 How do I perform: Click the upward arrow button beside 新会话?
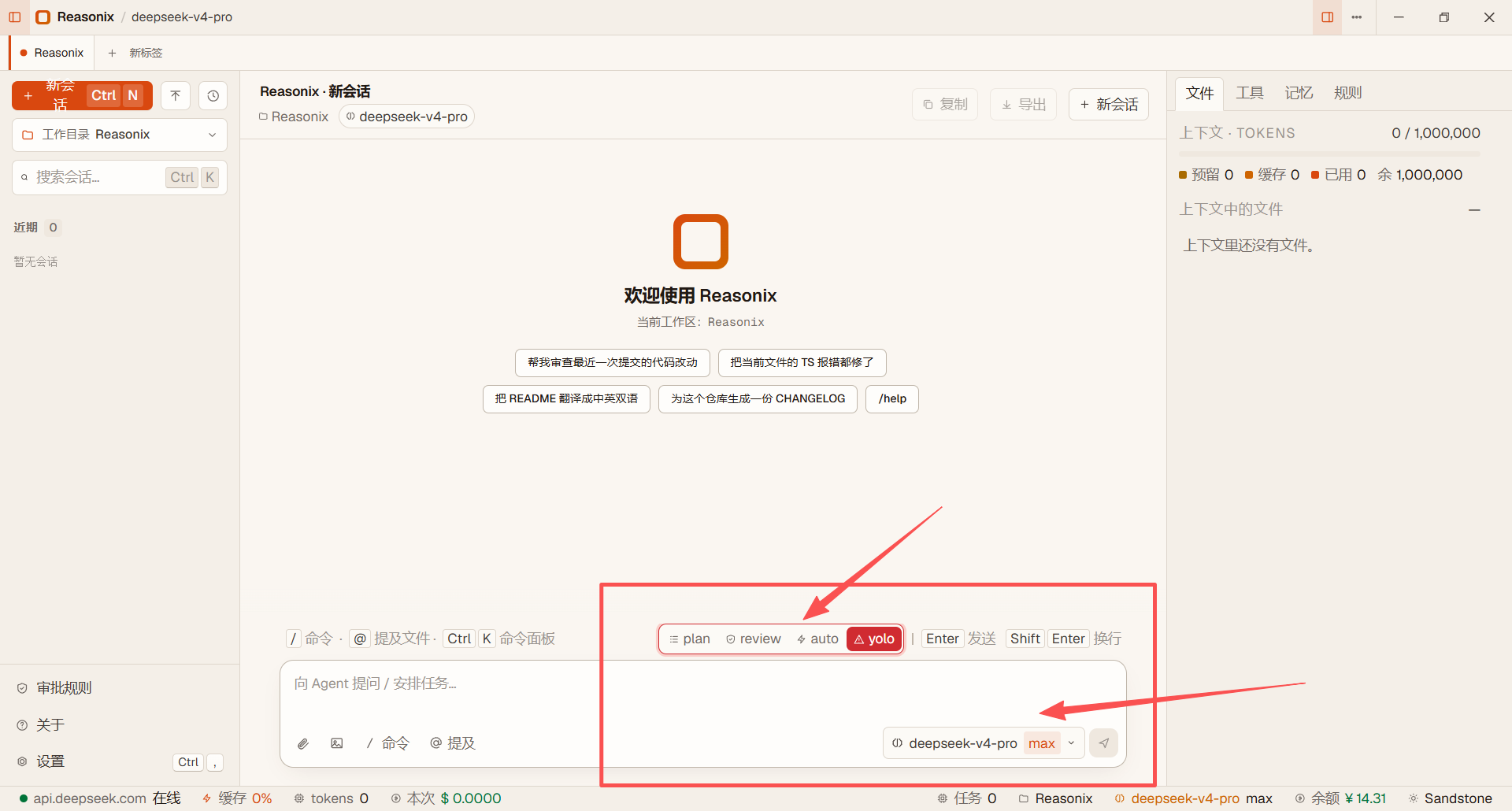click(x=176, y=95)
